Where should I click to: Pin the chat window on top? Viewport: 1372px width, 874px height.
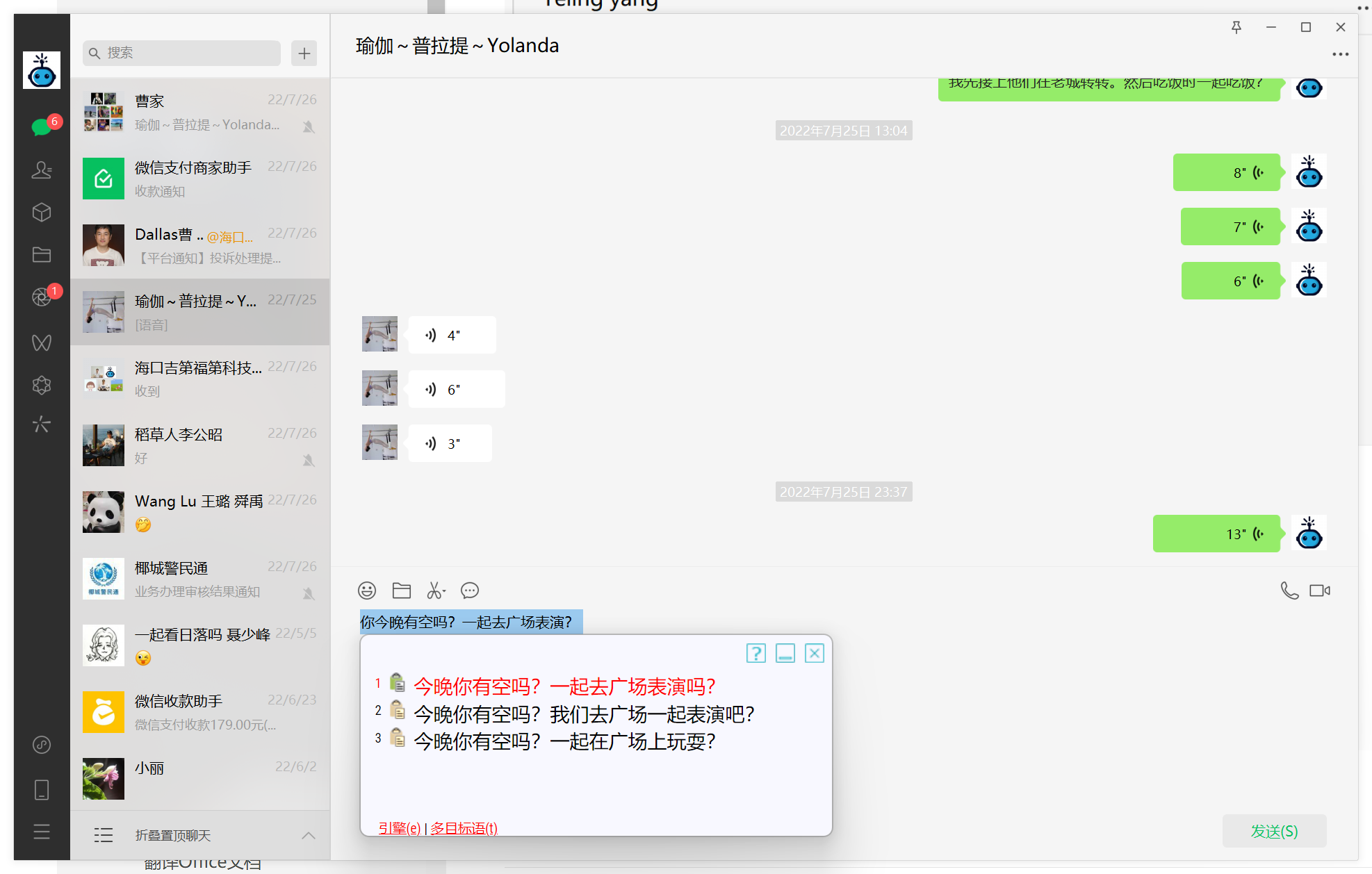pyautogui.click(x=1236, y=27)
